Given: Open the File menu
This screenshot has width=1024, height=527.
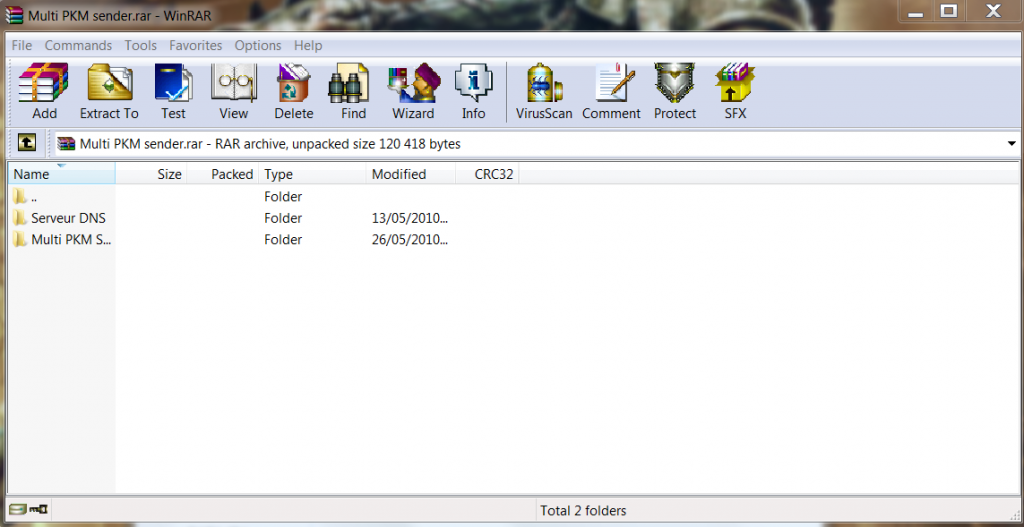Looking at the screenshot, I should (x=22, y=46).
